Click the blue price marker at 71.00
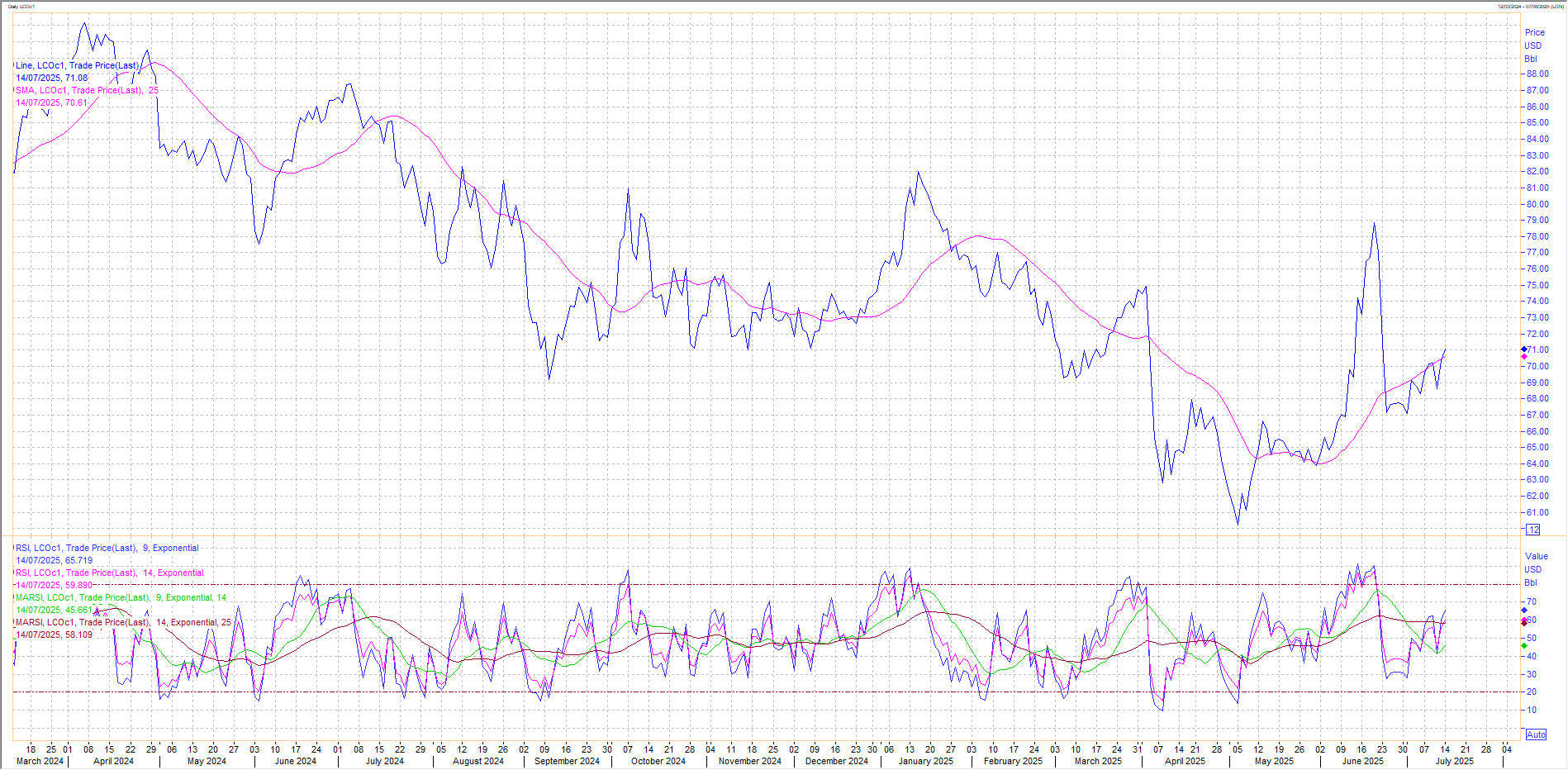1568x770 pixels. click(x=1524, y=349)
